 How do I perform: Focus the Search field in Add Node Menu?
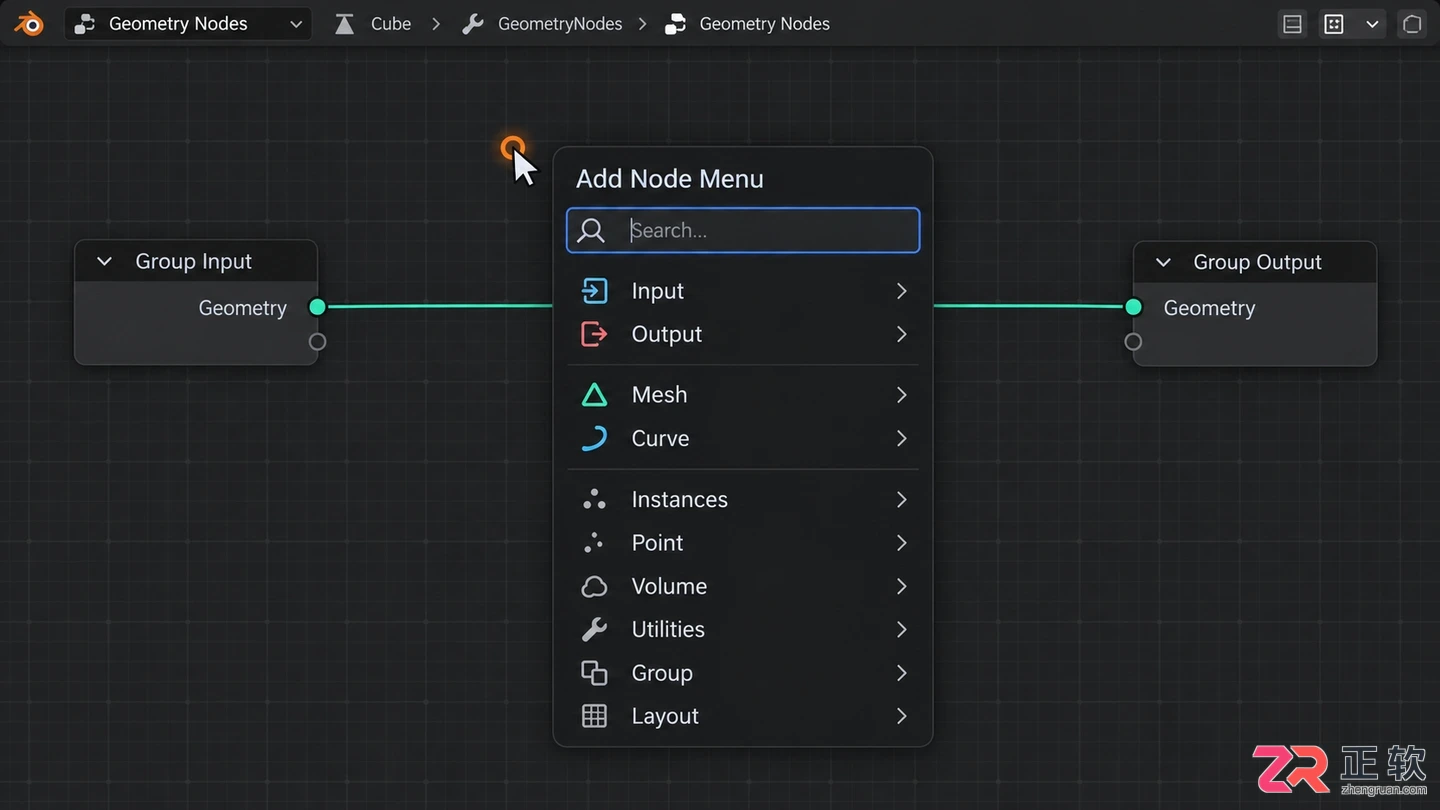(743, 230)
